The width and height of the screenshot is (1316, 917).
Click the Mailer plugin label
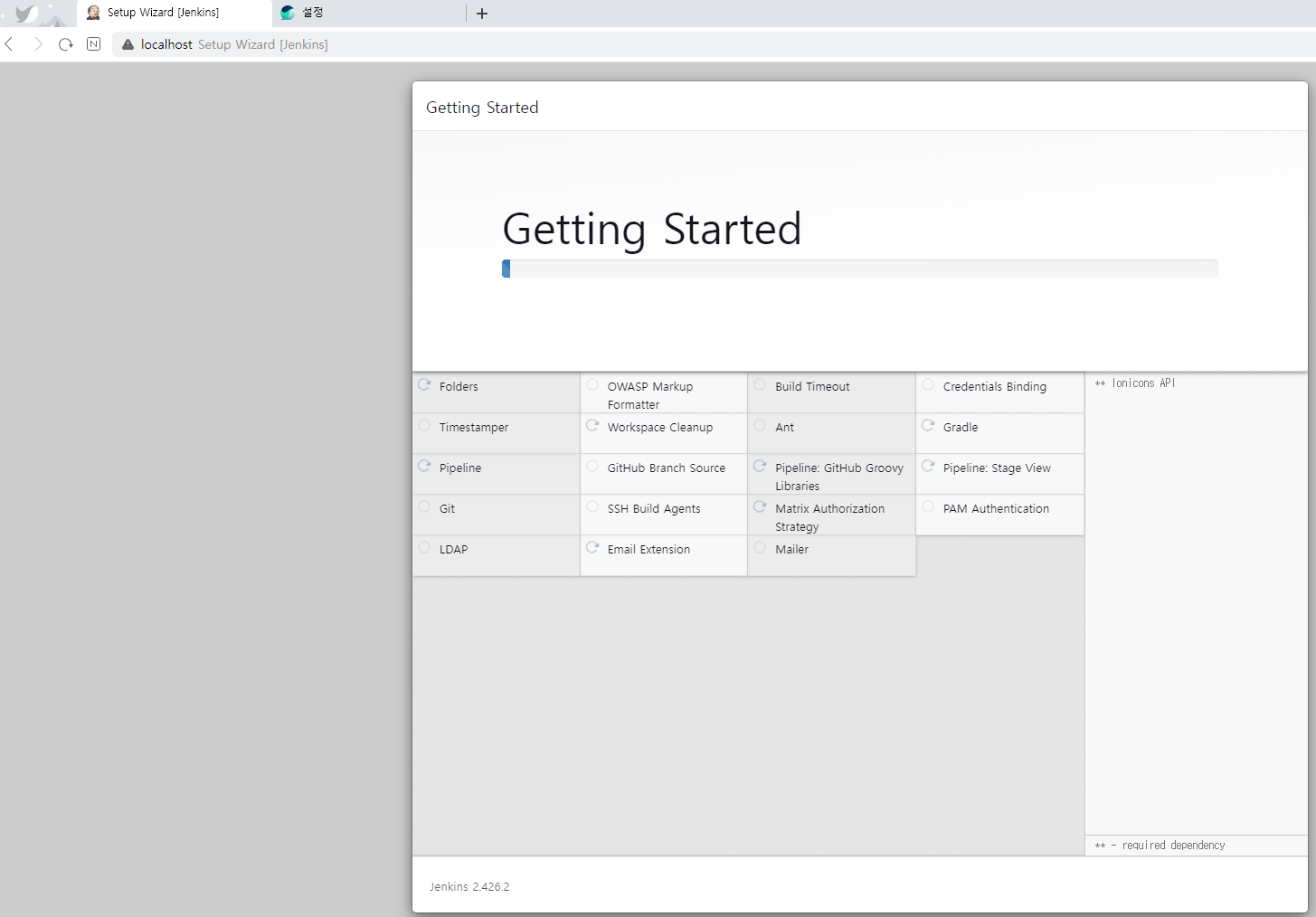tap(792, 549)
